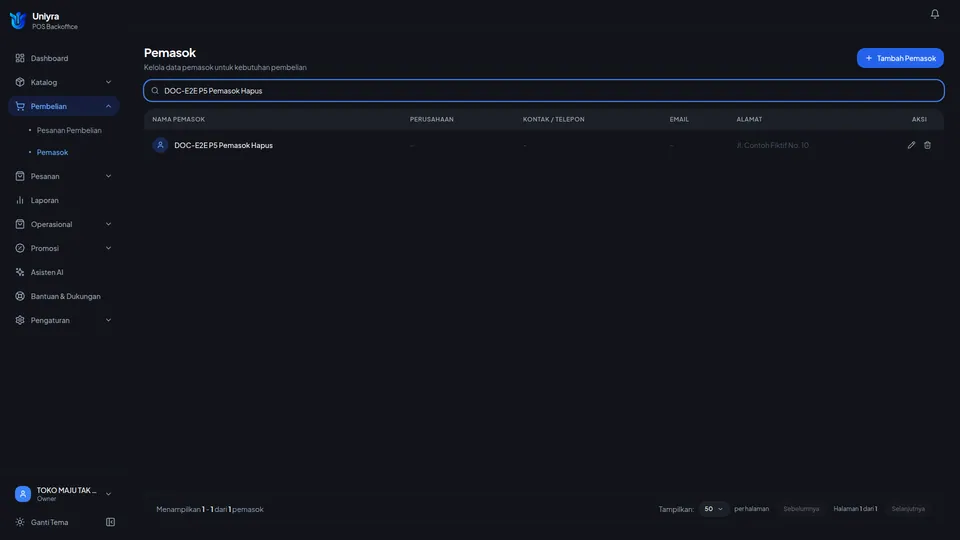960x540 pixels.
Task: Open the notifications bell
Action: (x=934, y=13)
